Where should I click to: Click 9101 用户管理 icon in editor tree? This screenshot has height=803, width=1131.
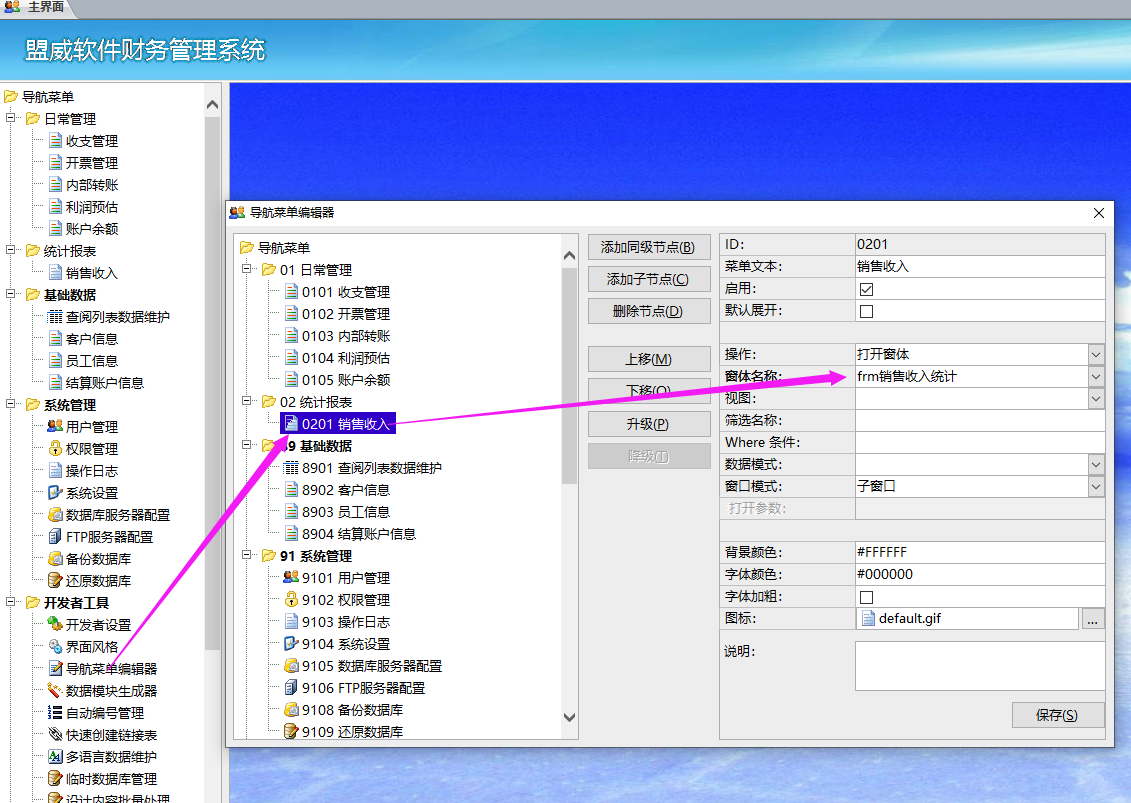click(x=291, y=577)
